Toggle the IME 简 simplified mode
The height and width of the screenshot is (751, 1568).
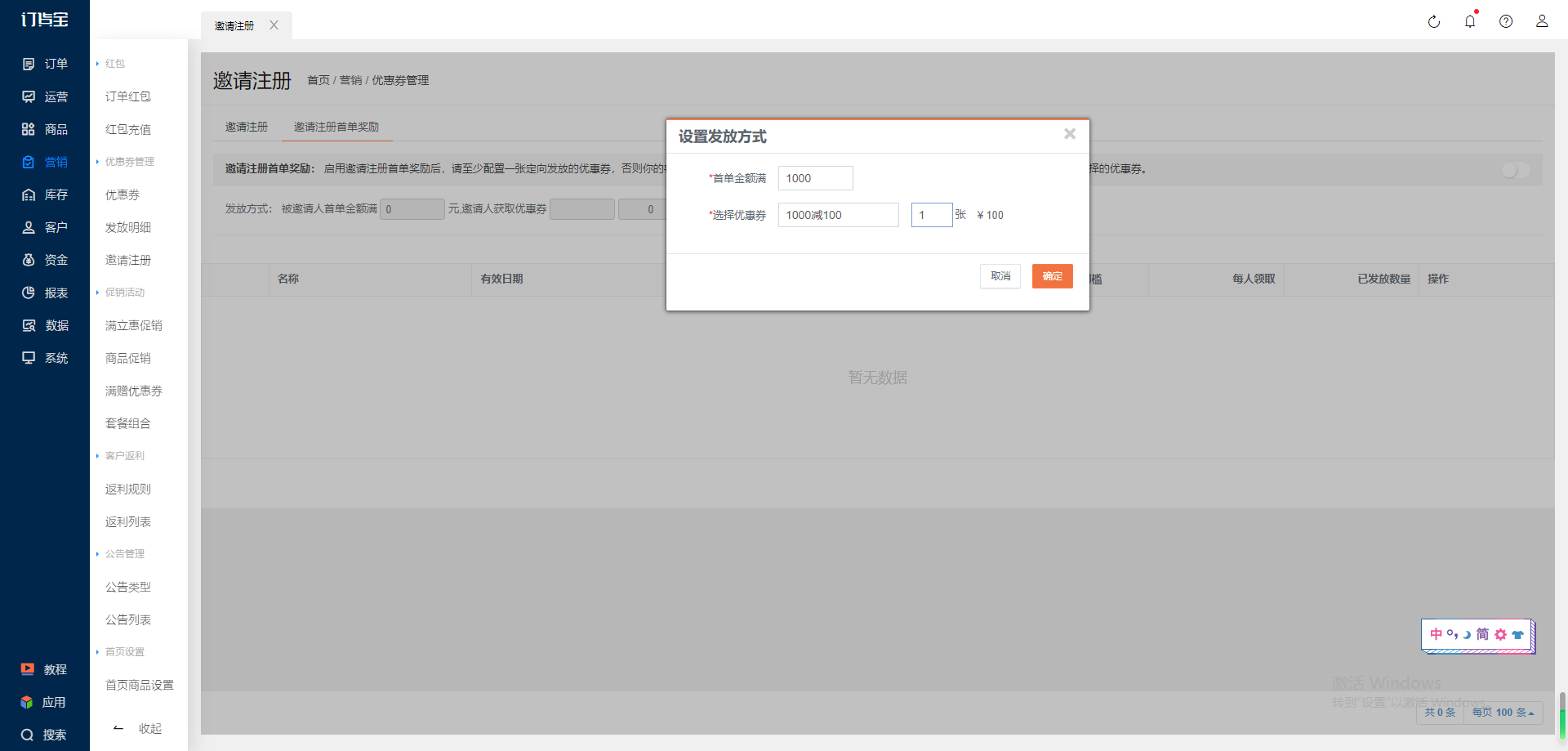tap(1482, 634)
